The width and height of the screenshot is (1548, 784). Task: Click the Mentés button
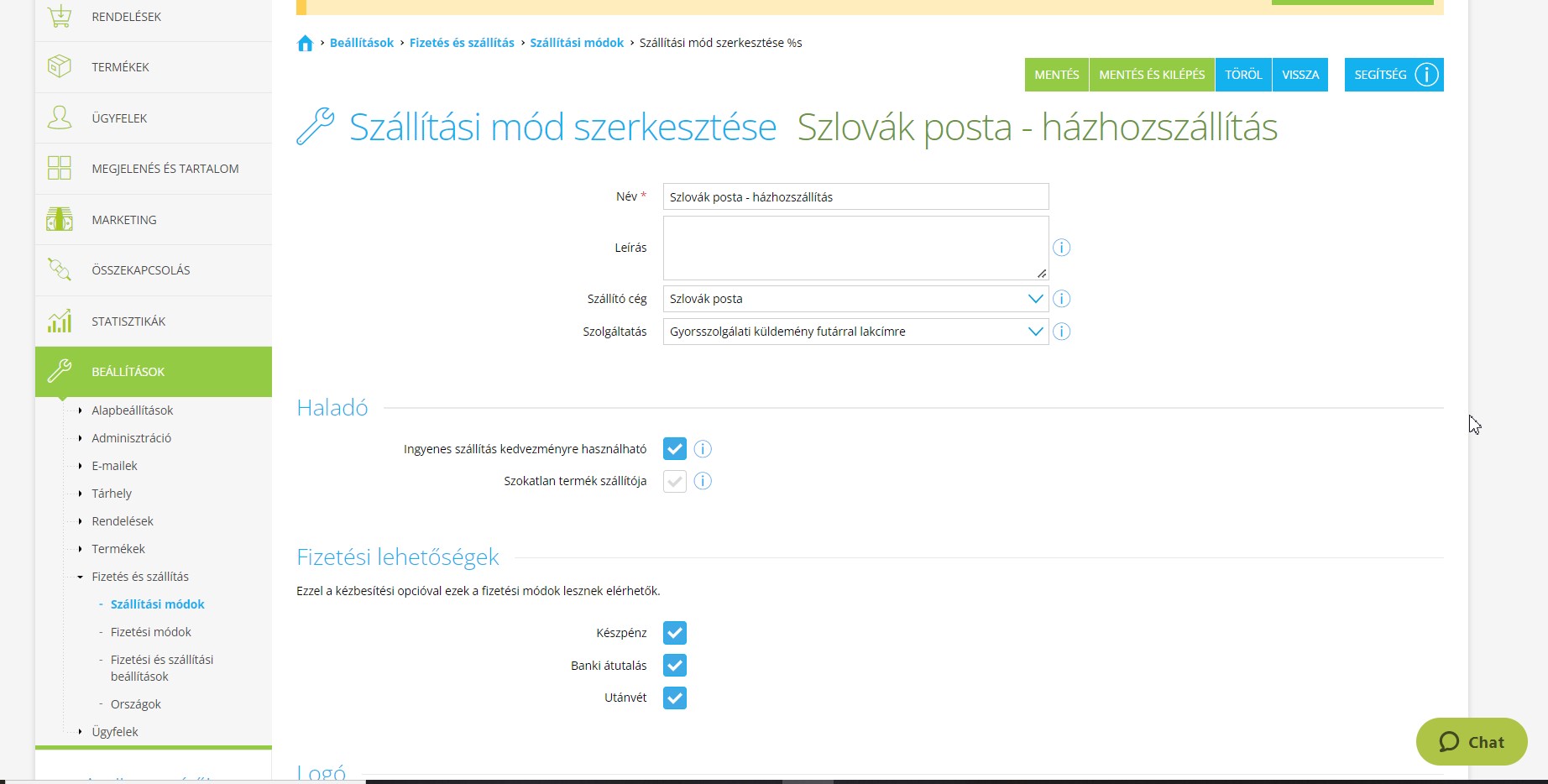1057,75
